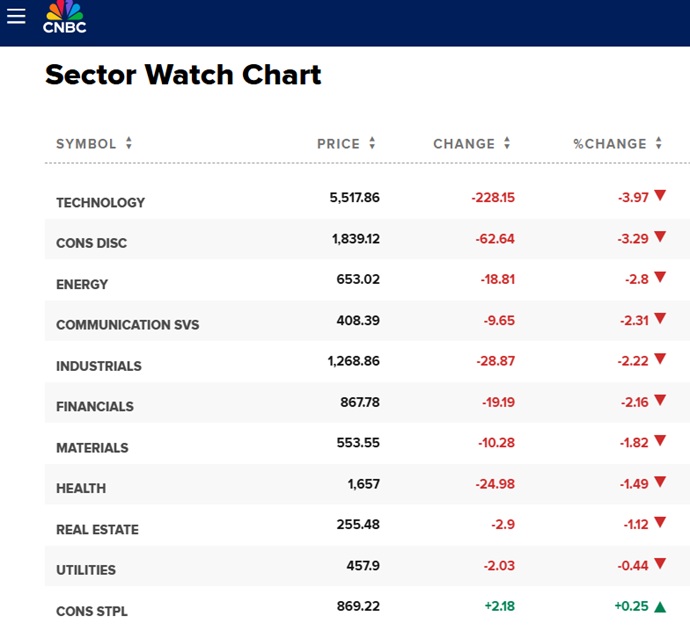Sort table by %Change column arrows

[x=659, y=144]
